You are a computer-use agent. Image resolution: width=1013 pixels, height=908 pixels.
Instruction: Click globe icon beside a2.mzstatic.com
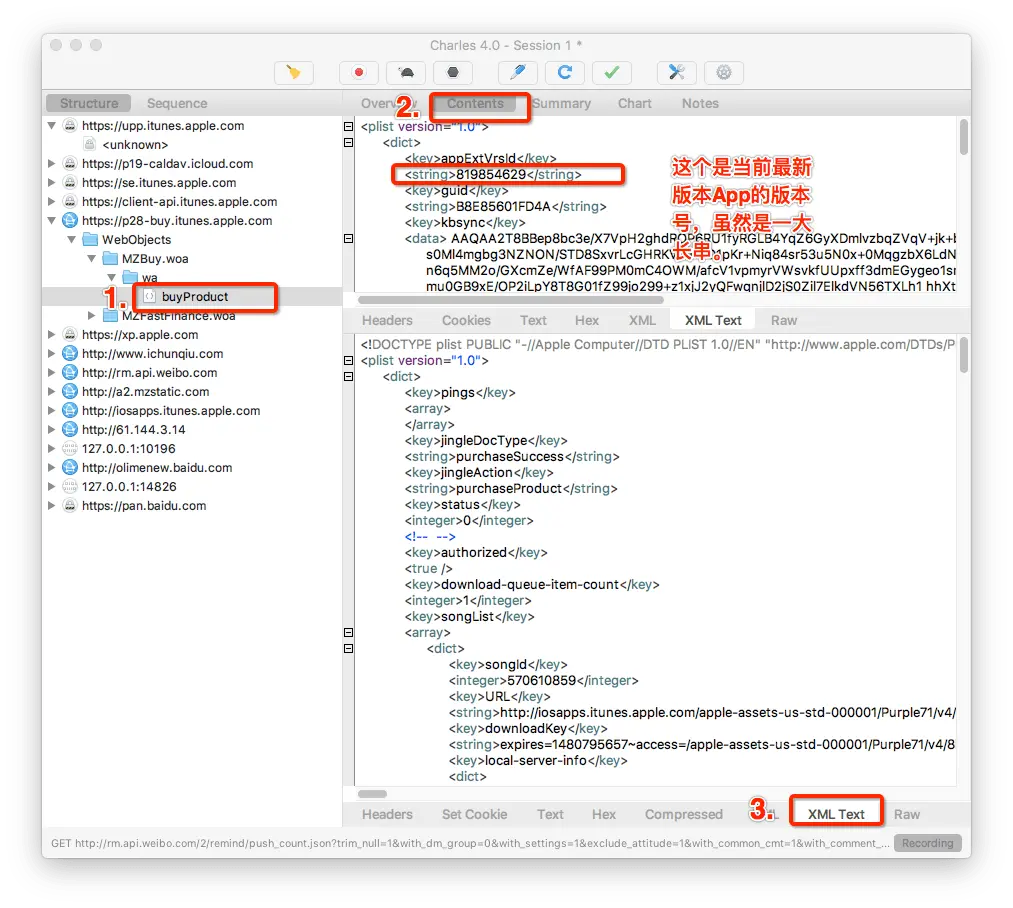(x=70, y=392)
